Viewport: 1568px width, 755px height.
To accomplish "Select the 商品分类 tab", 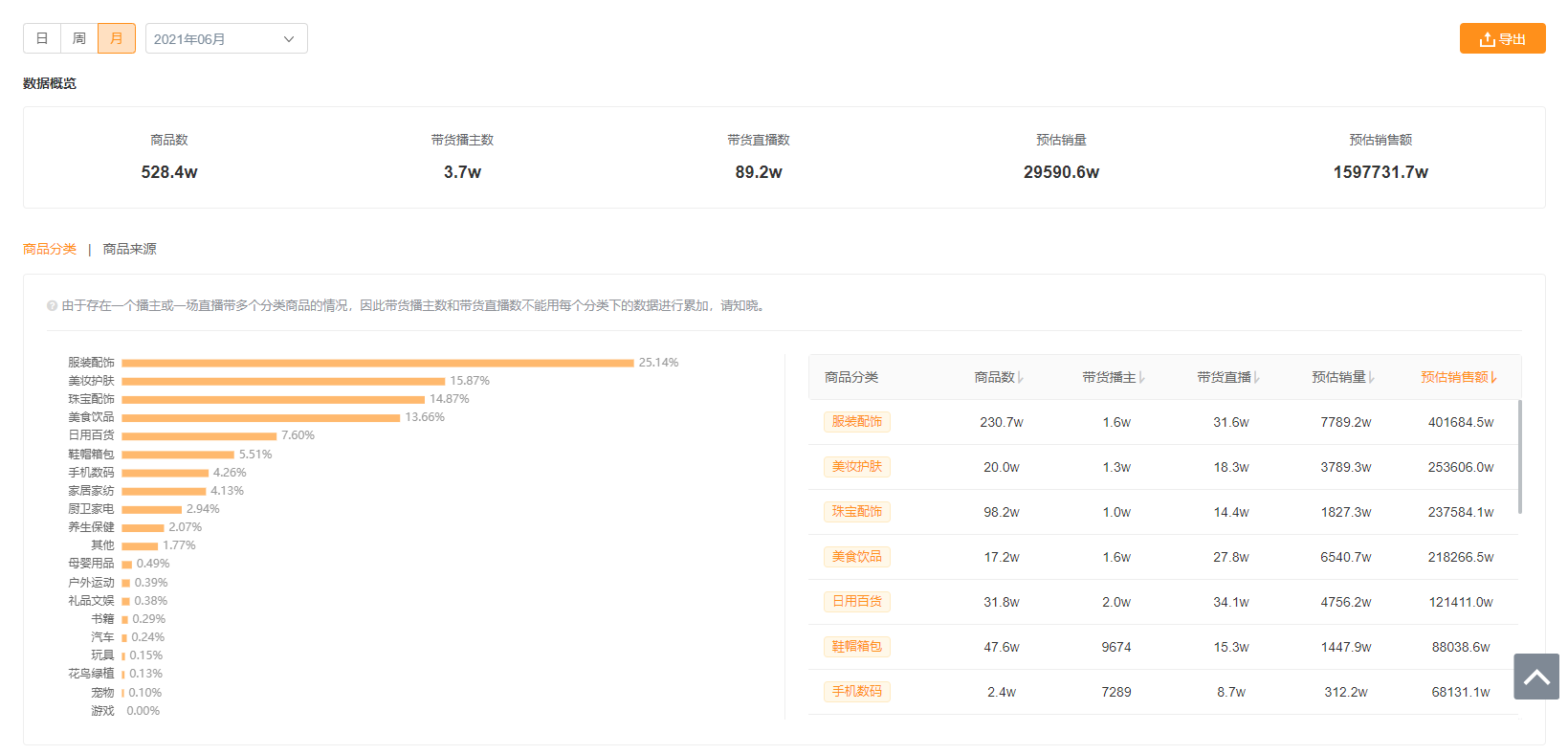I will point(50,249).
